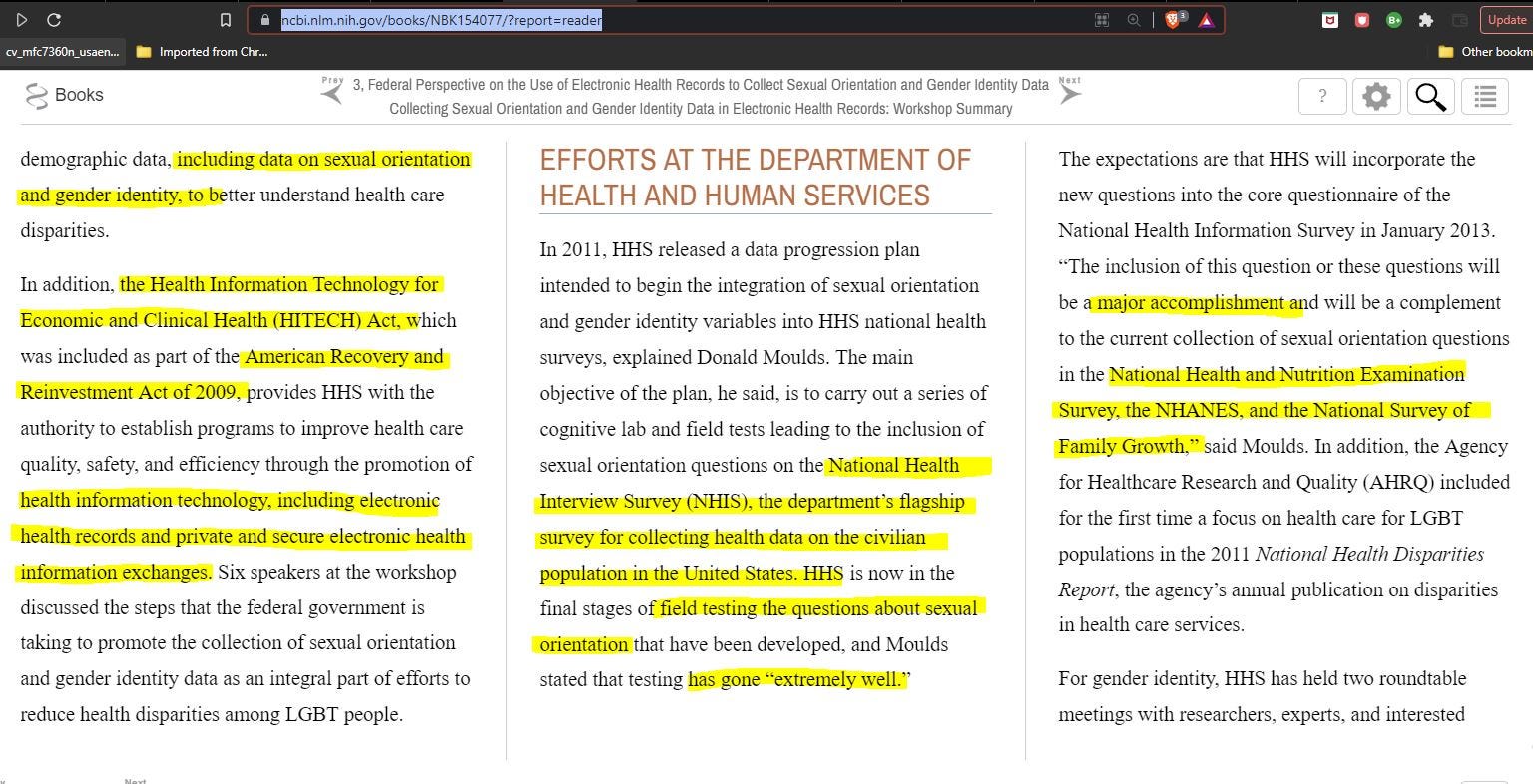Reload the page with the refresh icon

[x=54, y=20]
